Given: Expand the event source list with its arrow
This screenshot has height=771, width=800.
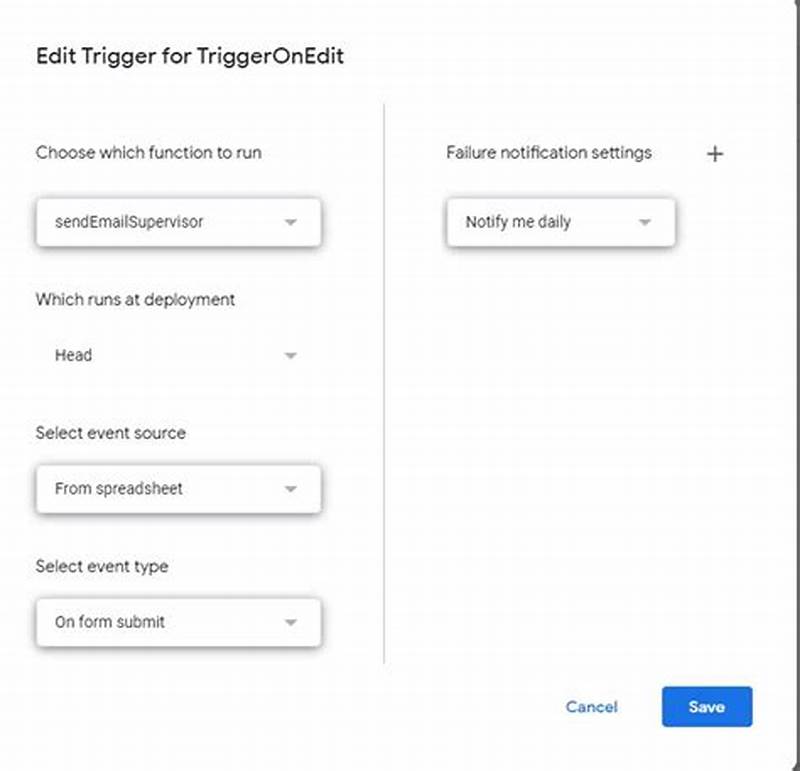Looking at the screenshot, I should point(291,489).
